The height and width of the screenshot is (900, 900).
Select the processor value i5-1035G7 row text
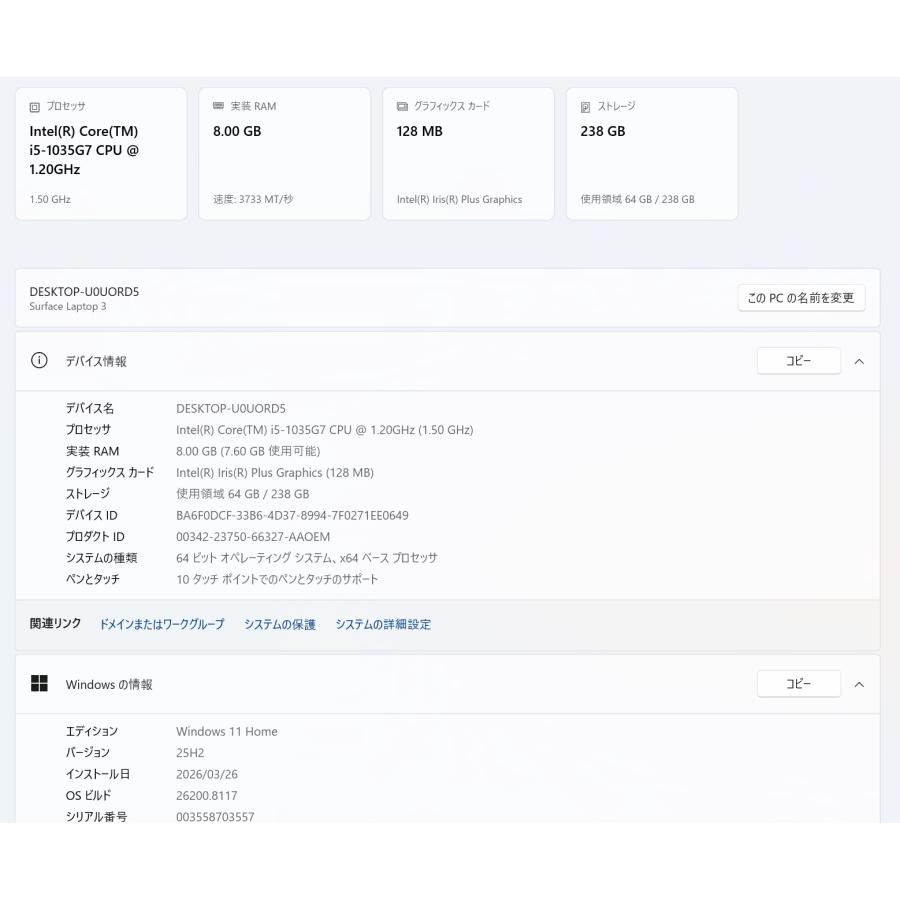325,430
